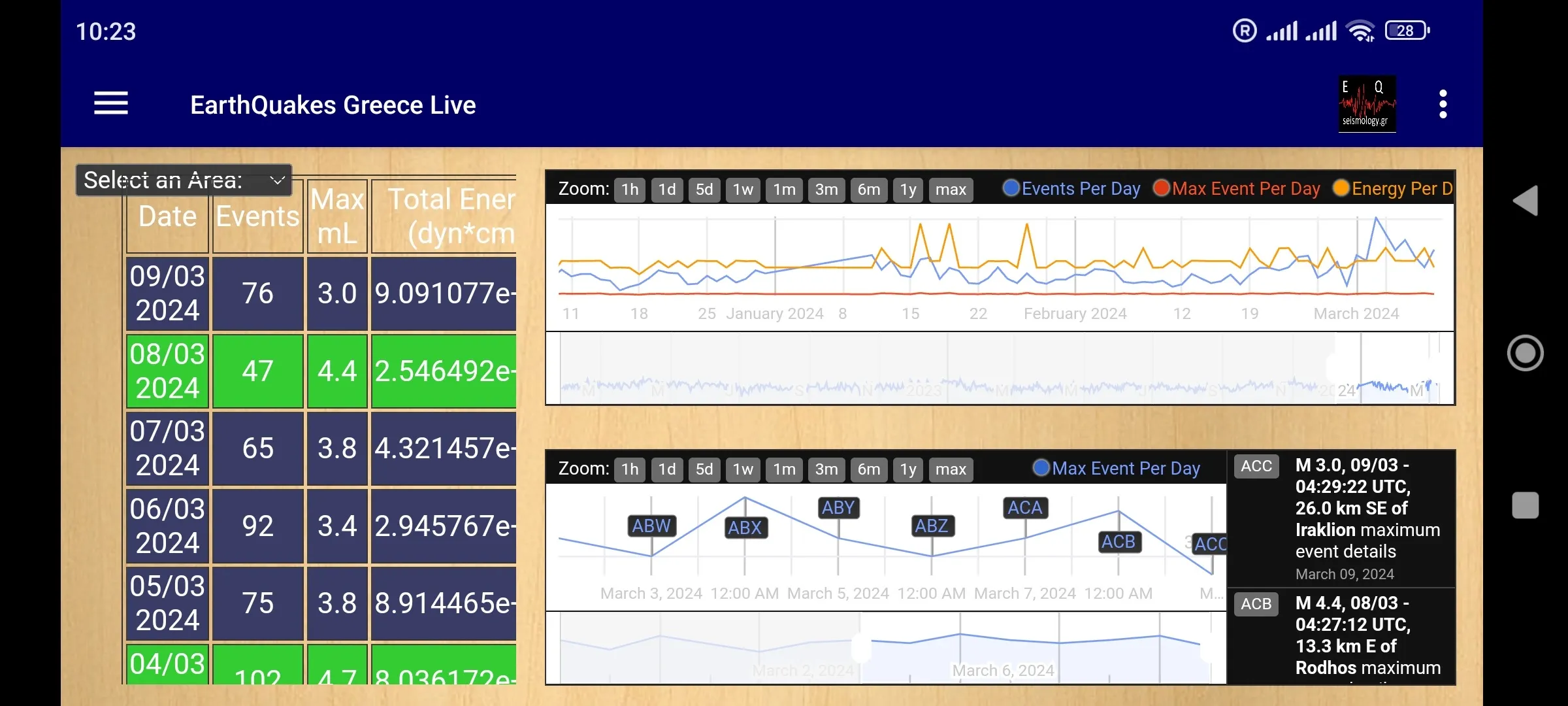Select the ABZ annotation marker

click(932, 526)
